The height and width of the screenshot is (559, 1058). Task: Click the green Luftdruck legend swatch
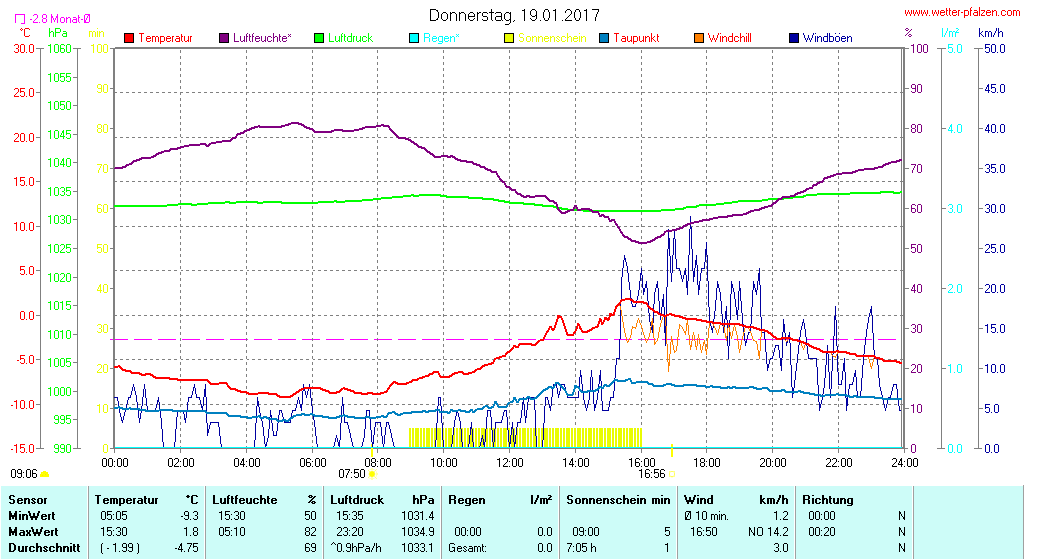(x=319, y=38)
